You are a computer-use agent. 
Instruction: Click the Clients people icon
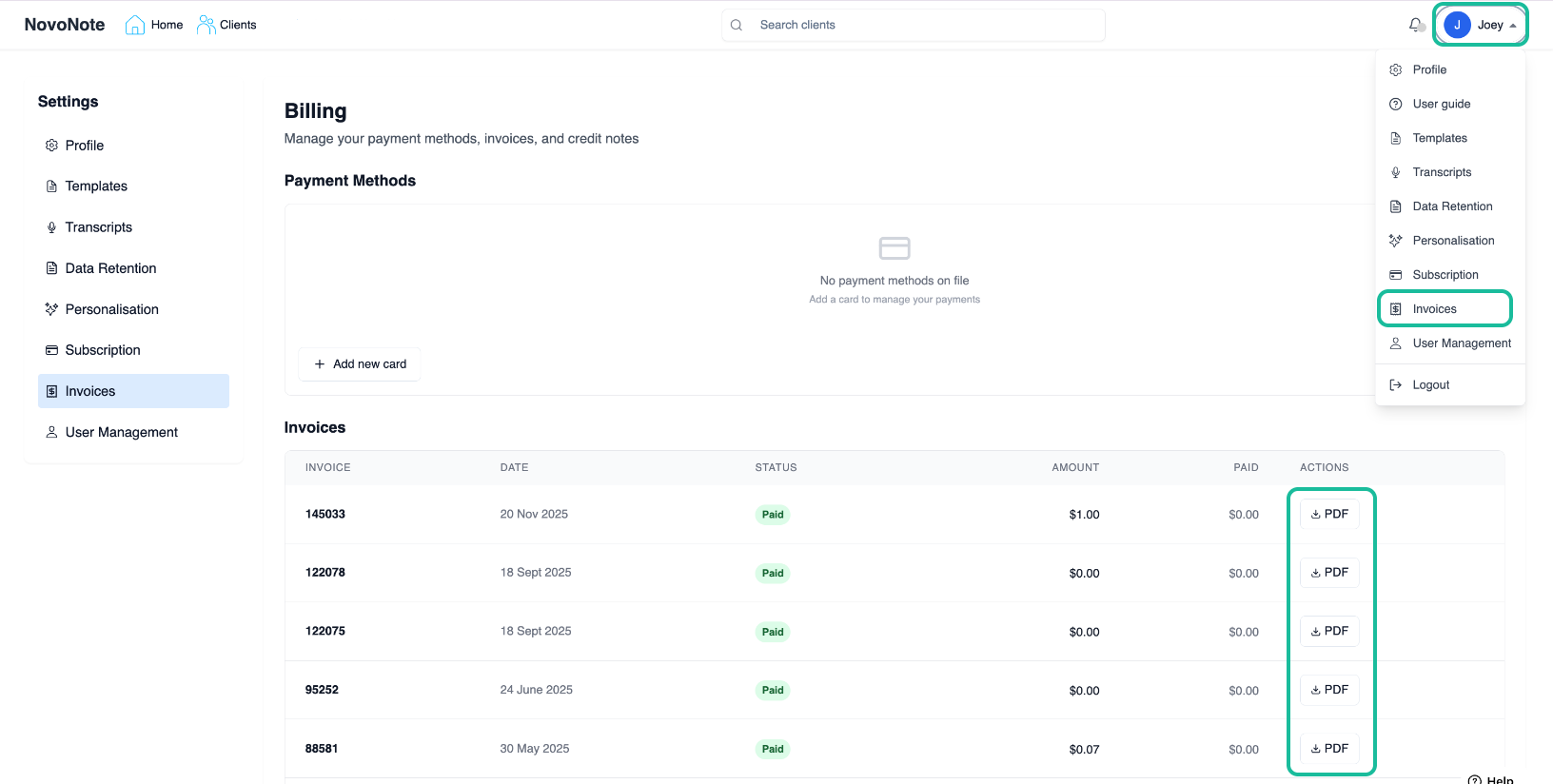point(206,25)
